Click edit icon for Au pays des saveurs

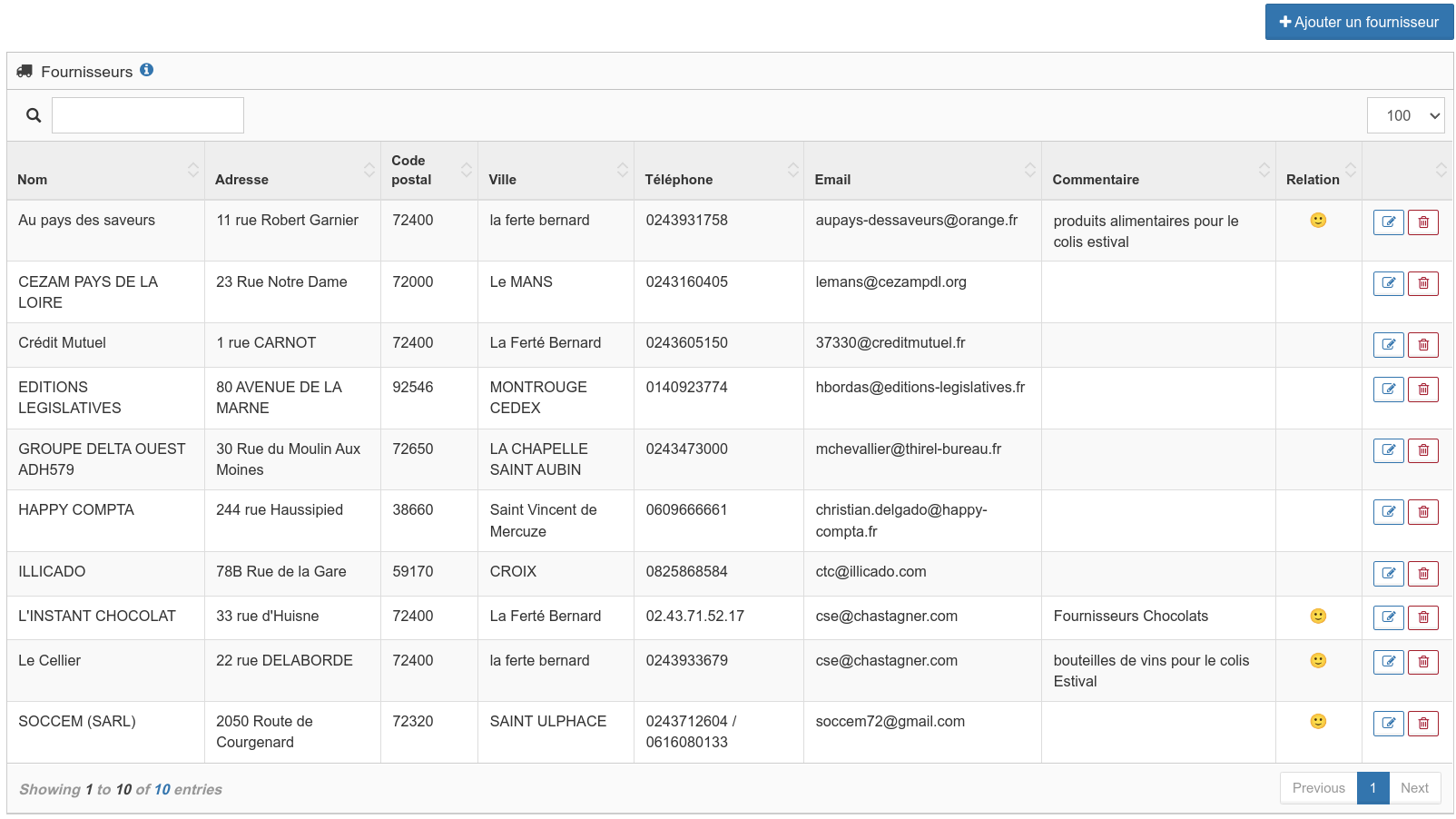1388,222
